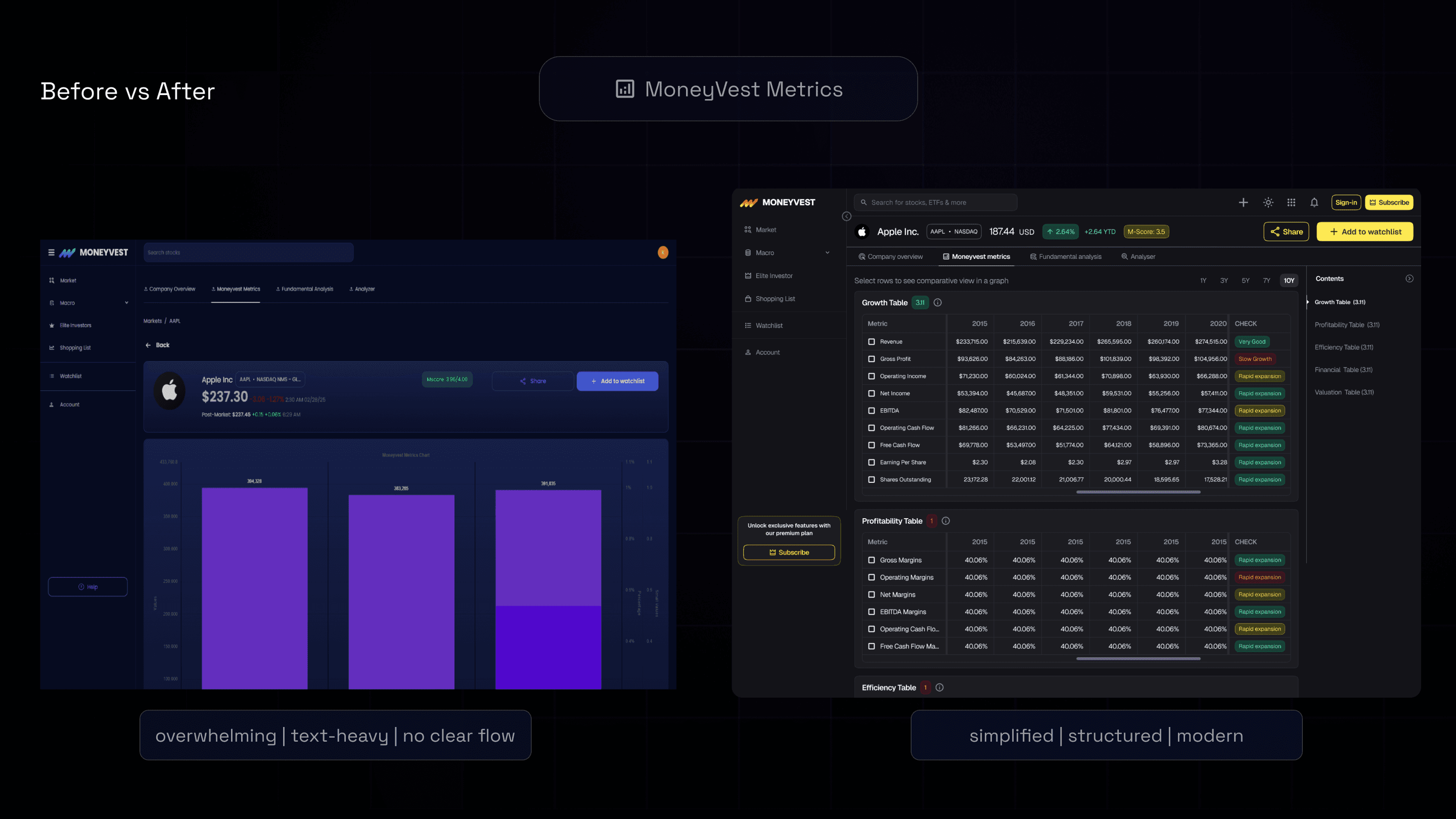
Task: Click the orange user avatar icon
Action: point(663,253)
